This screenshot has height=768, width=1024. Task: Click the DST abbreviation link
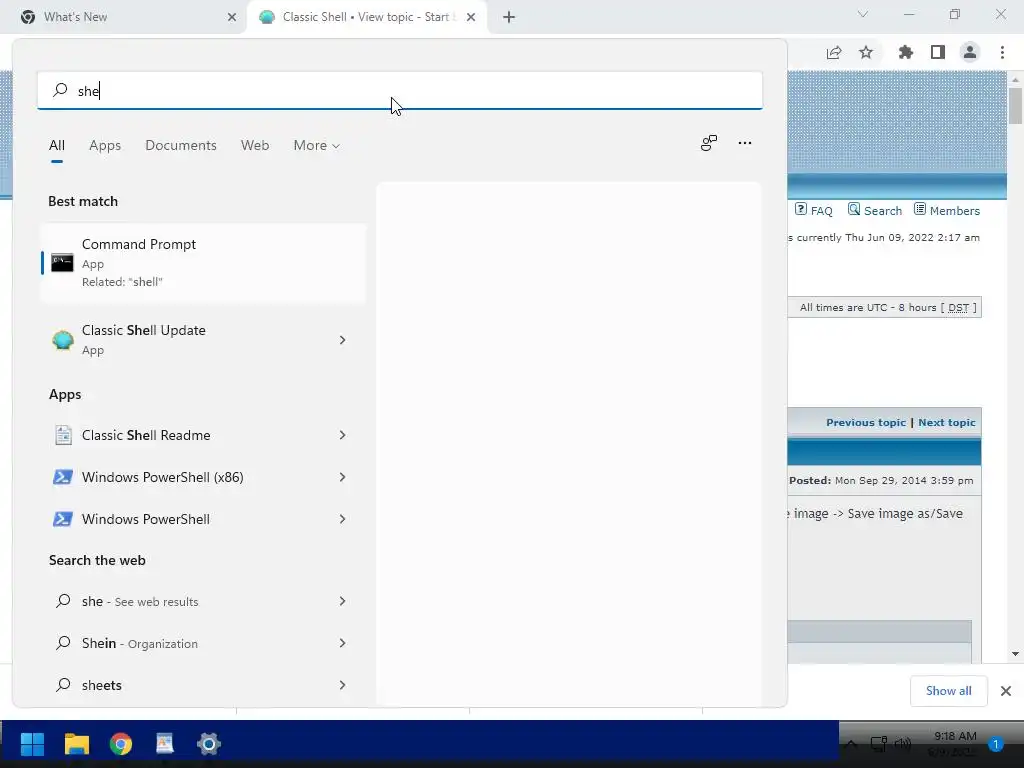(958, 308)
